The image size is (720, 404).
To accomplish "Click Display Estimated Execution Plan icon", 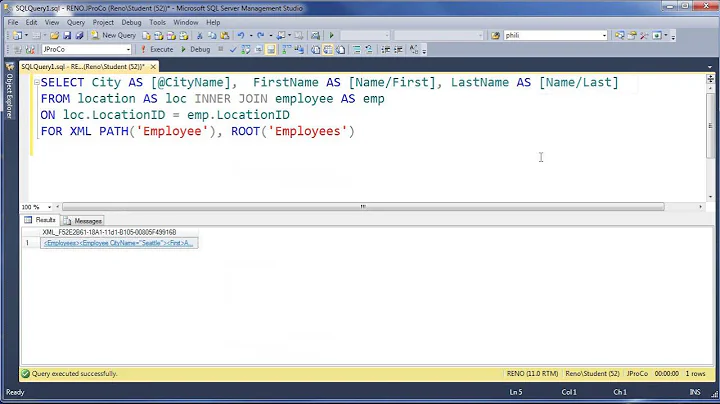I will [x=246, y=50].
